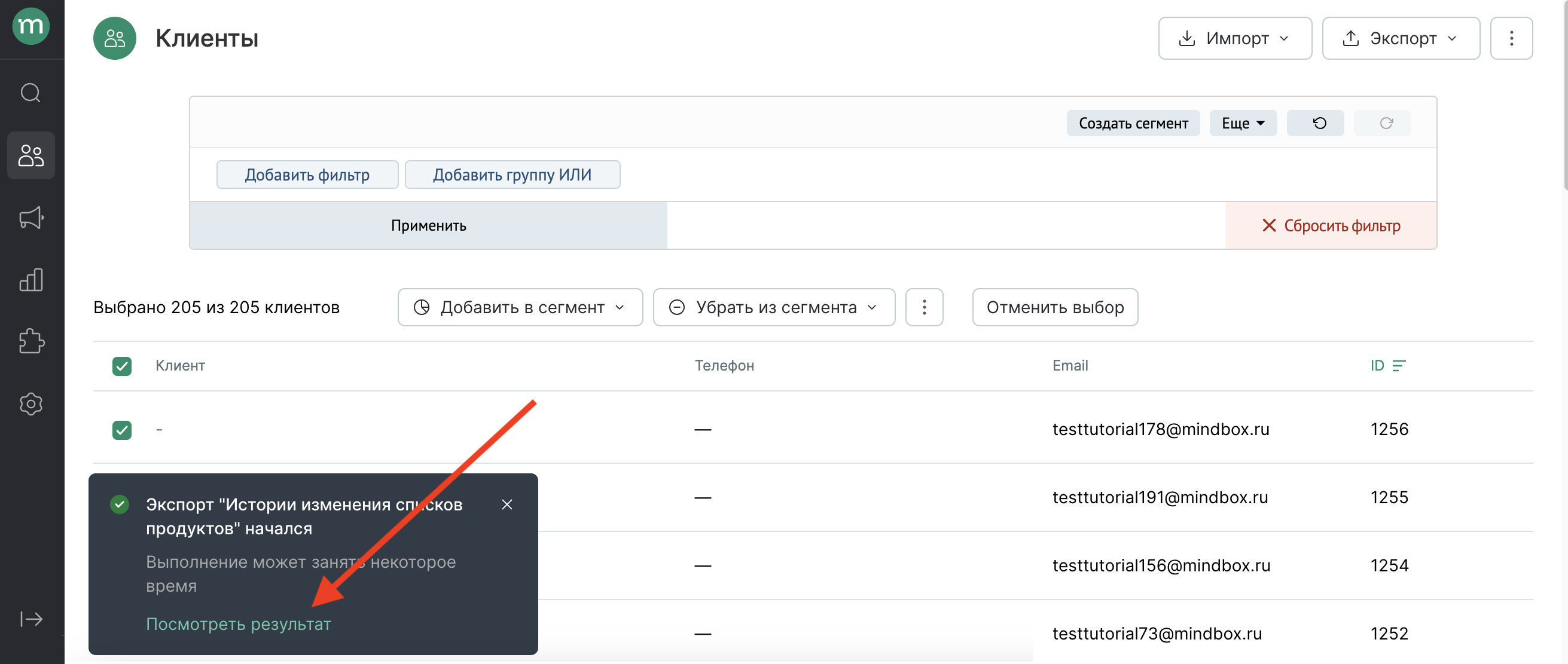Click the Клиенты page title
This screenshot has width=1568, height=664.
pos(206,38)
